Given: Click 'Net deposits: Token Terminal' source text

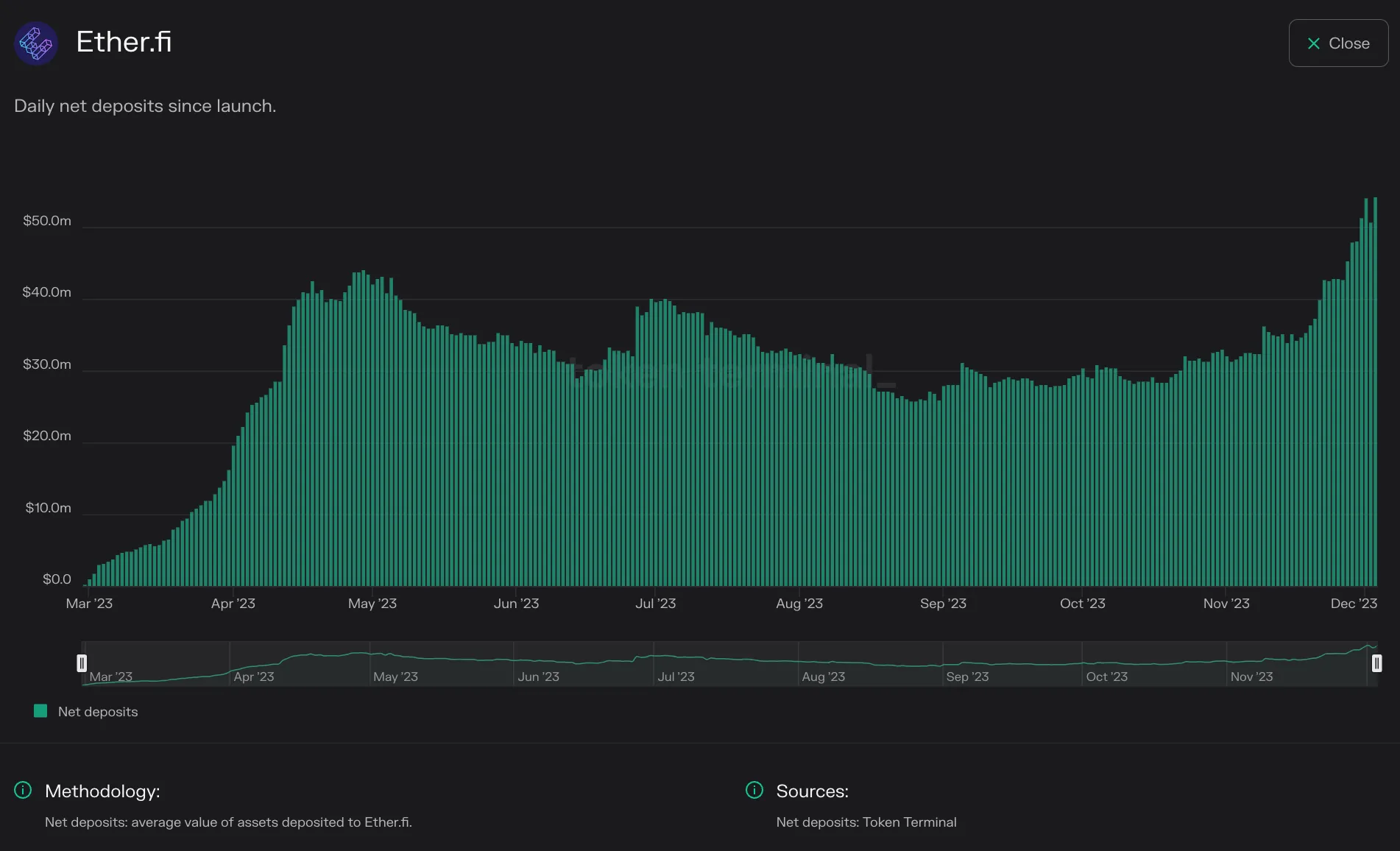Looking at the screenshot, I should click(x=866, y=822).
